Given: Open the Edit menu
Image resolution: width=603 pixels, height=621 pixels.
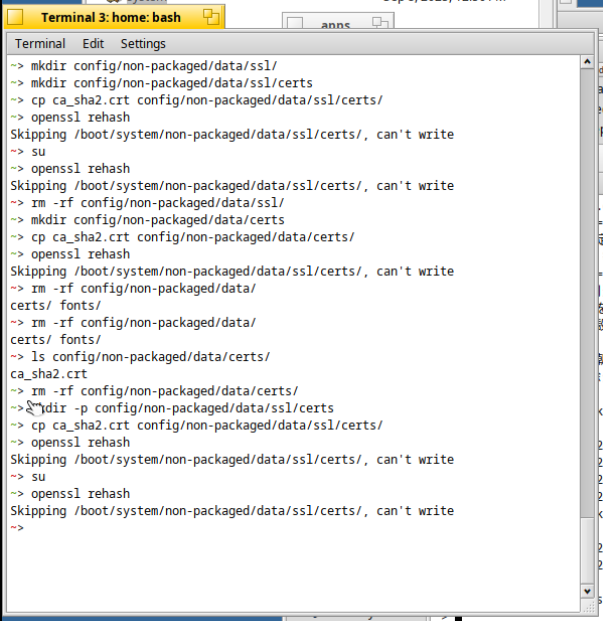Looking at the screenshot, I should pos(93,44).
